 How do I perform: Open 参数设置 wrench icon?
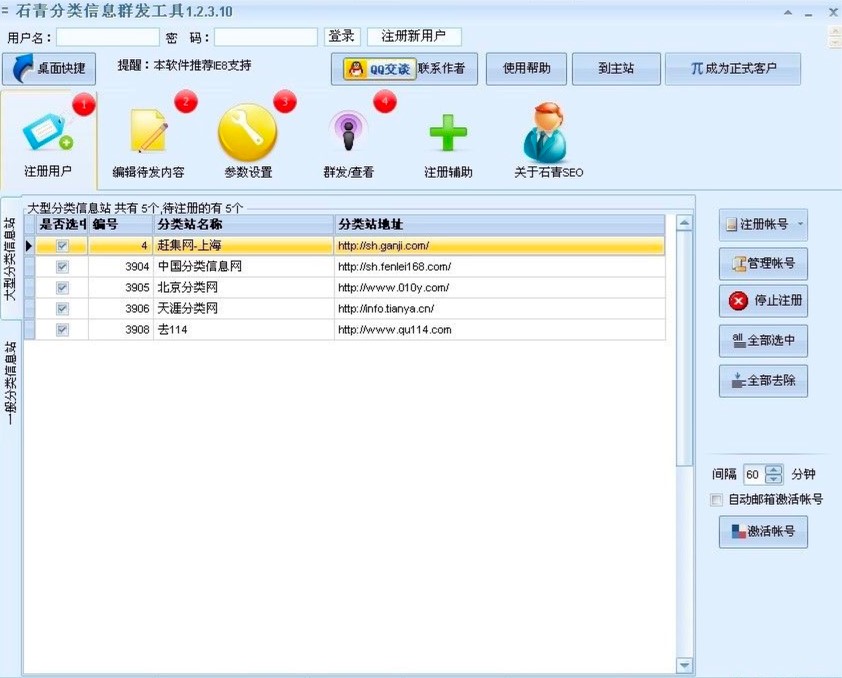click(247, 132)
